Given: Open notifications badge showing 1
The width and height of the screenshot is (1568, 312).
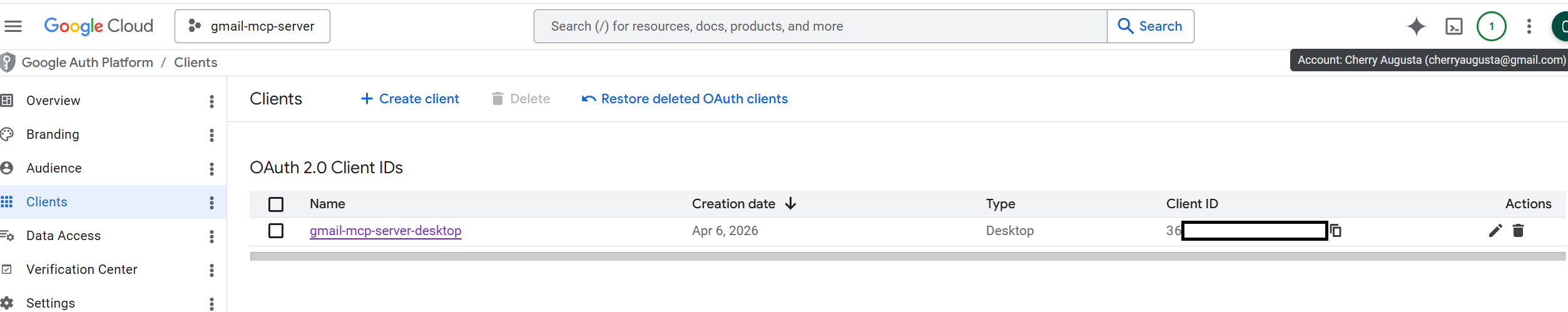Looking at the screenshot, I should pyautogui.click(x=1492, y=26).
